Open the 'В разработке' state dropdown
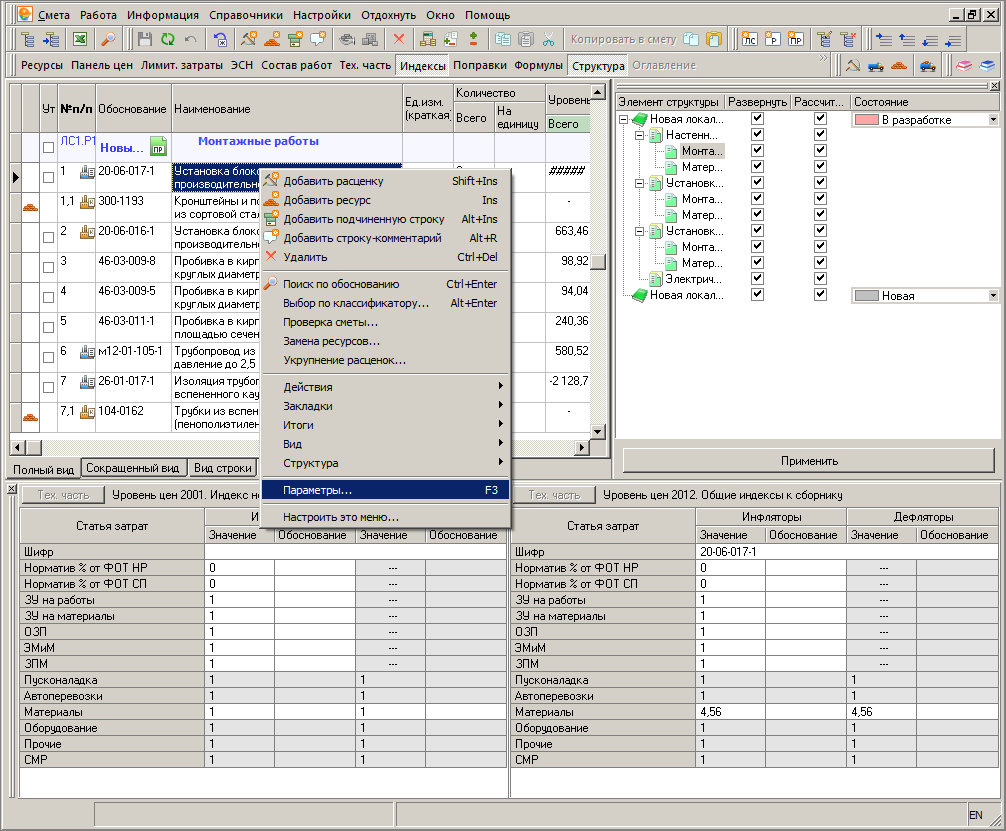Screen dimensions: 1006x831 993,119
